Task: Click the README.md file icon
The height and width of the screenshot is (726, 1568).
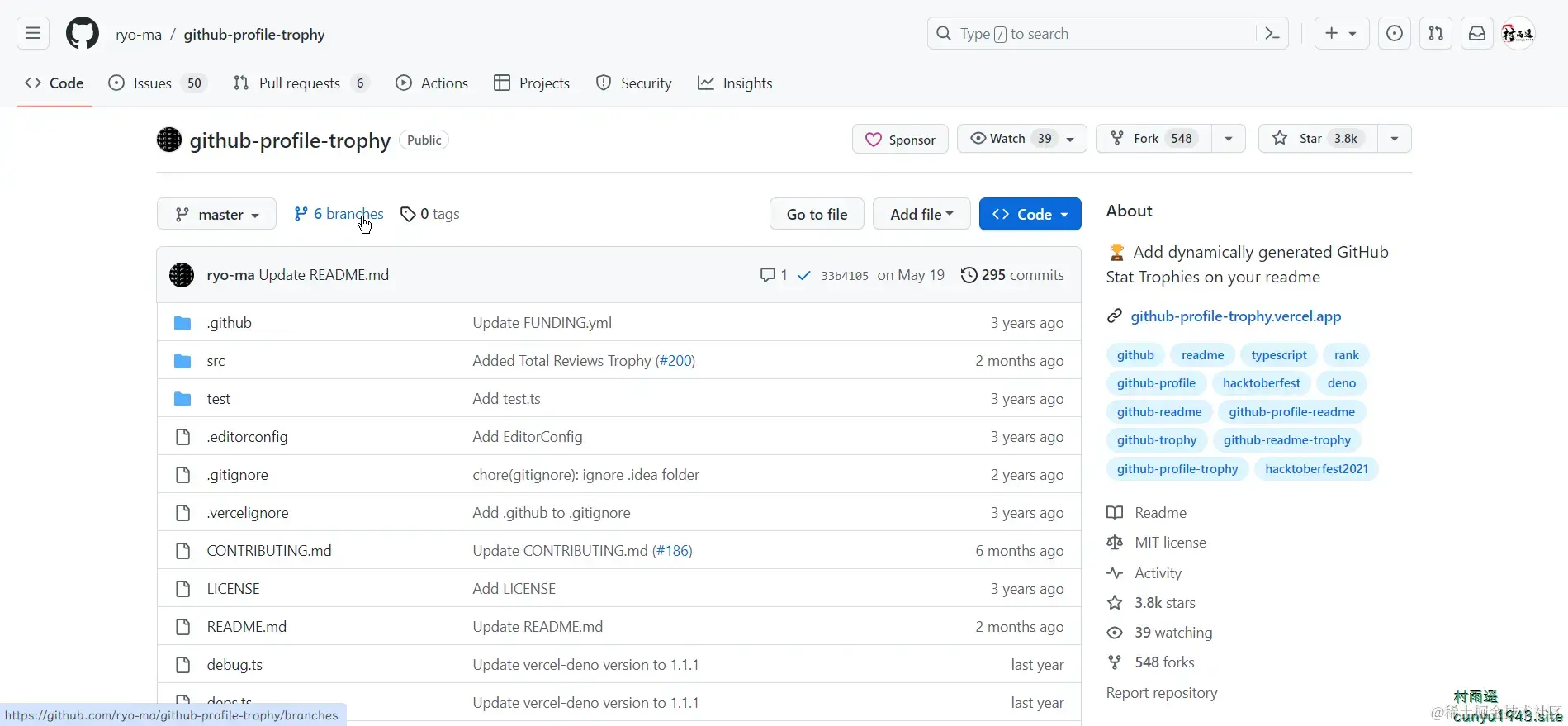Action: pyautogui.click(x=182, y=627)
